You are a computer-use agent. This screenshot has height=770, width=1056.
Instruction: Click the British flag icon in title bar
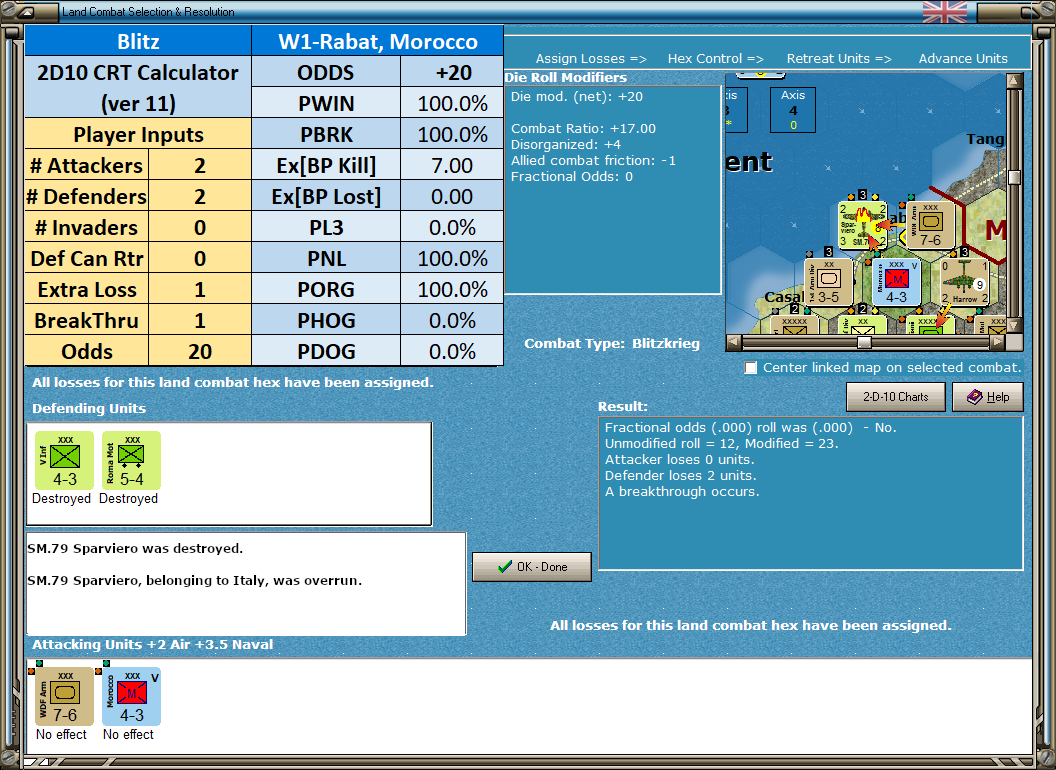click(944, 12)
